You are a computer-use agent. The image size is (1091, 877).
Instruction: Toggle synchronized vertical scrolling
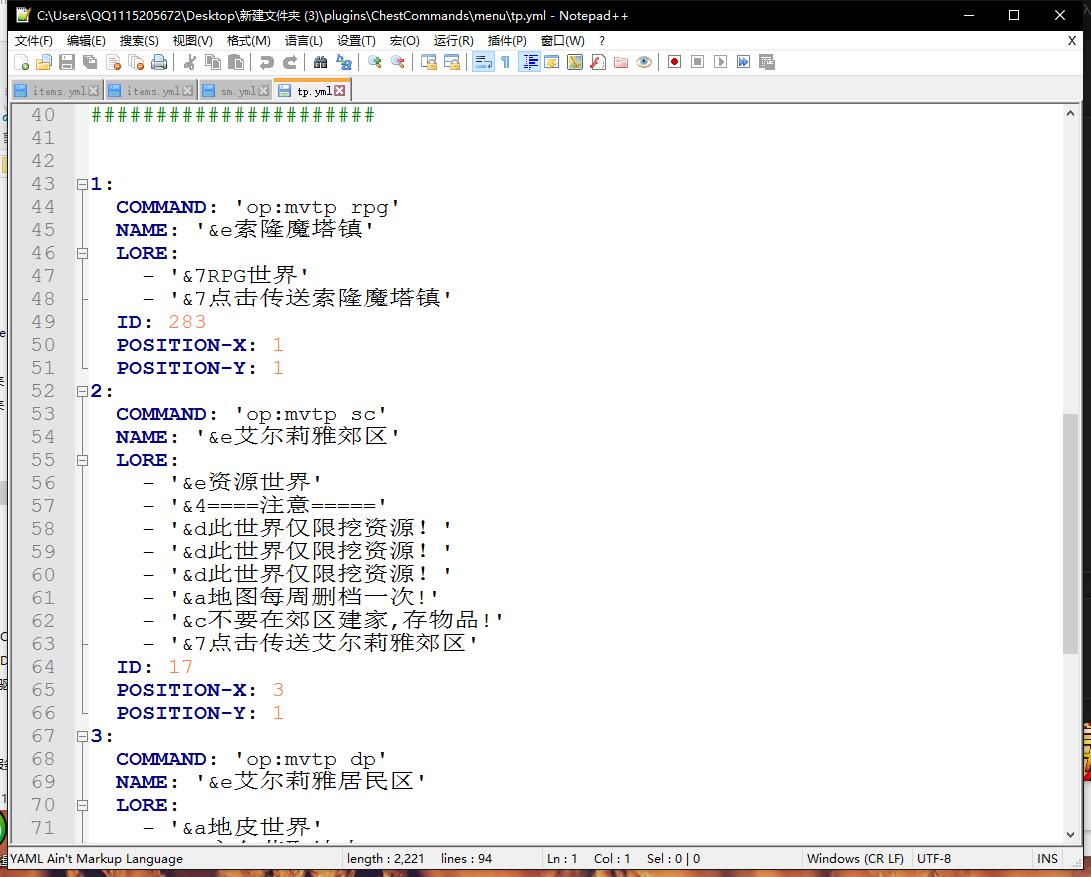[x=429, y=63]
